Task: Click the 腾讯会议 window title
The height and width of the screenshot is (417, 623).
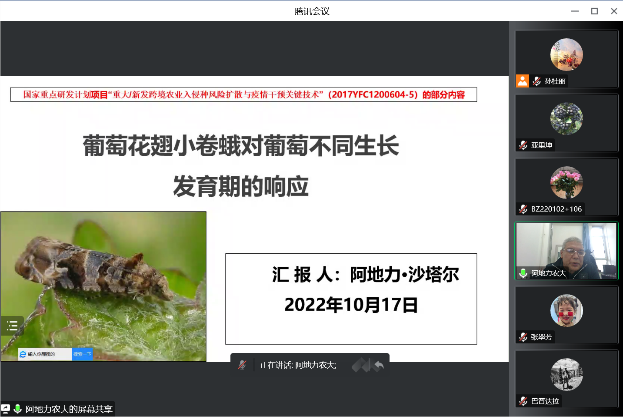Action: (311, 10)
